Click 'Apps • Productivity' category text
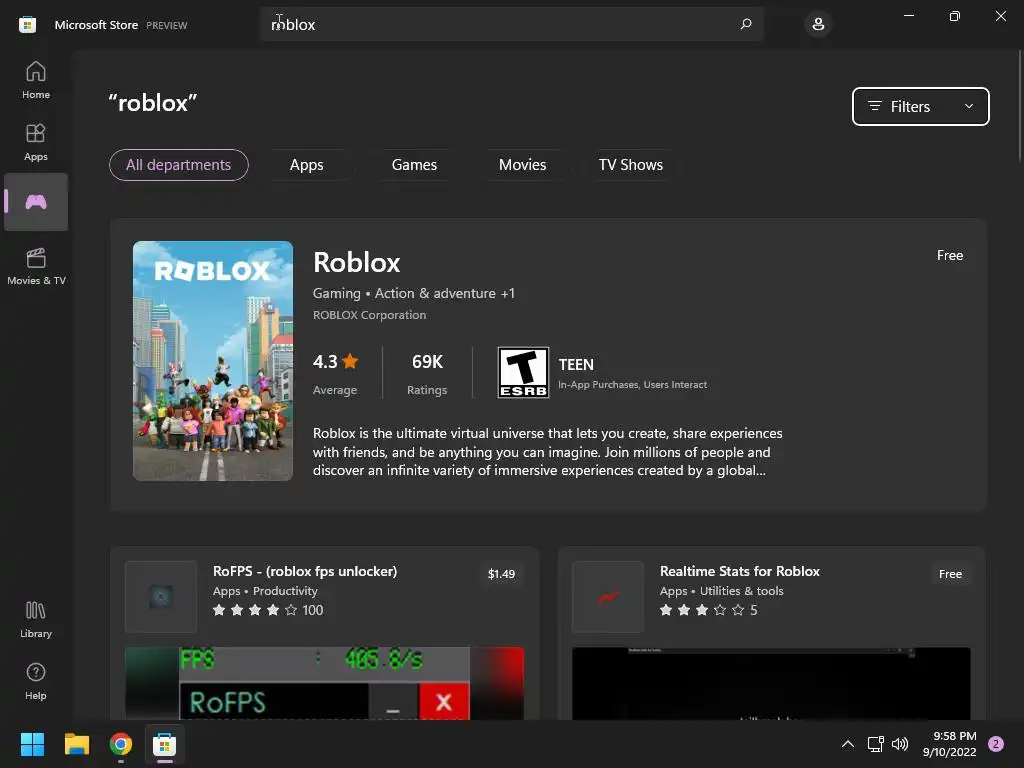 tap(265, 591)
